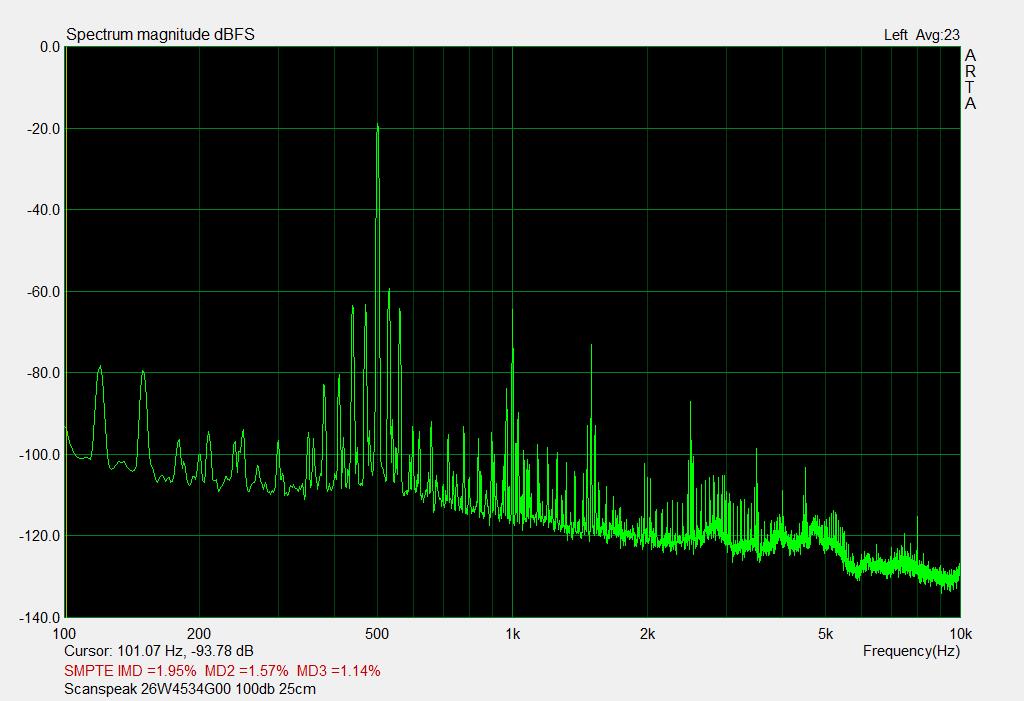The image size is (1024, 701).
Task: Click the "10k" frequency axis tick label
Action: pyautogui.click(x=960, y=634)
